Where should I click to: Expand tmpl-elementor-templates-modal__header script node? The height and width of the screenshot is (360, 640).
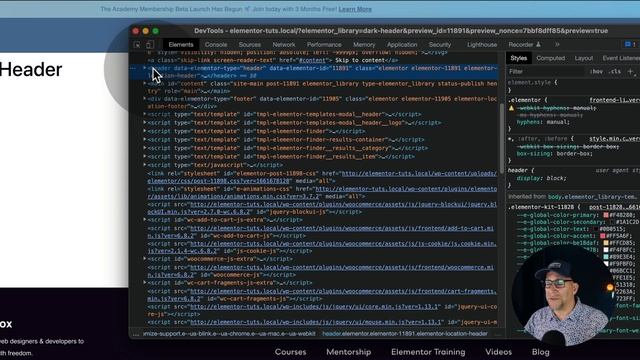point(144,114)
